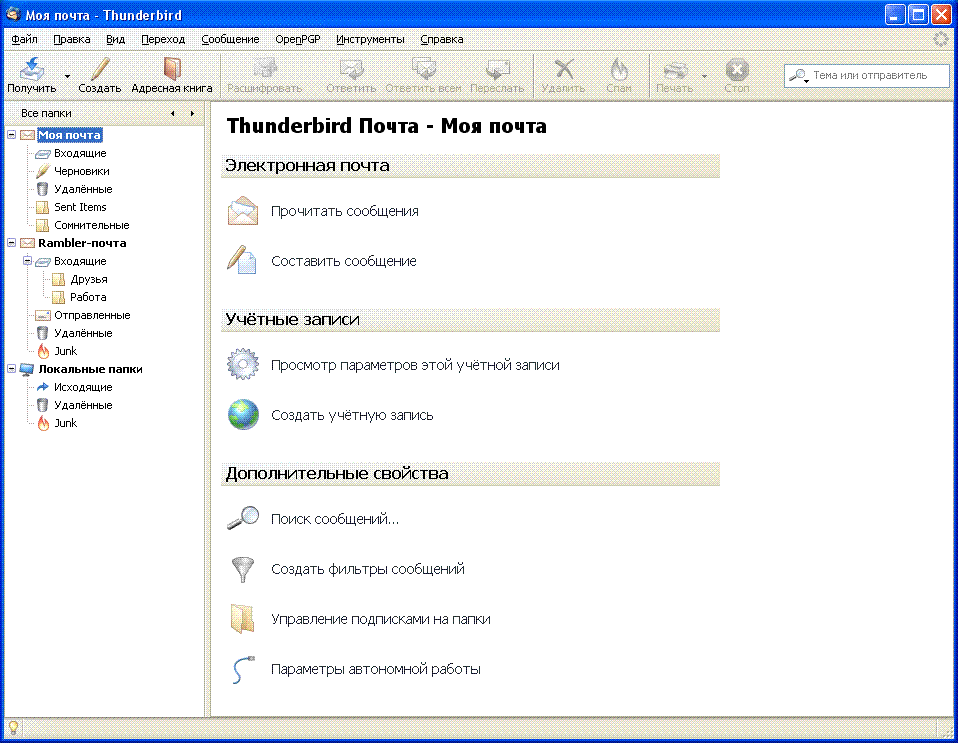Viewport: 958px width, 743px height.
Task: Select the Черновики folder under Моя почта
Action: click(x=81, y=171)
